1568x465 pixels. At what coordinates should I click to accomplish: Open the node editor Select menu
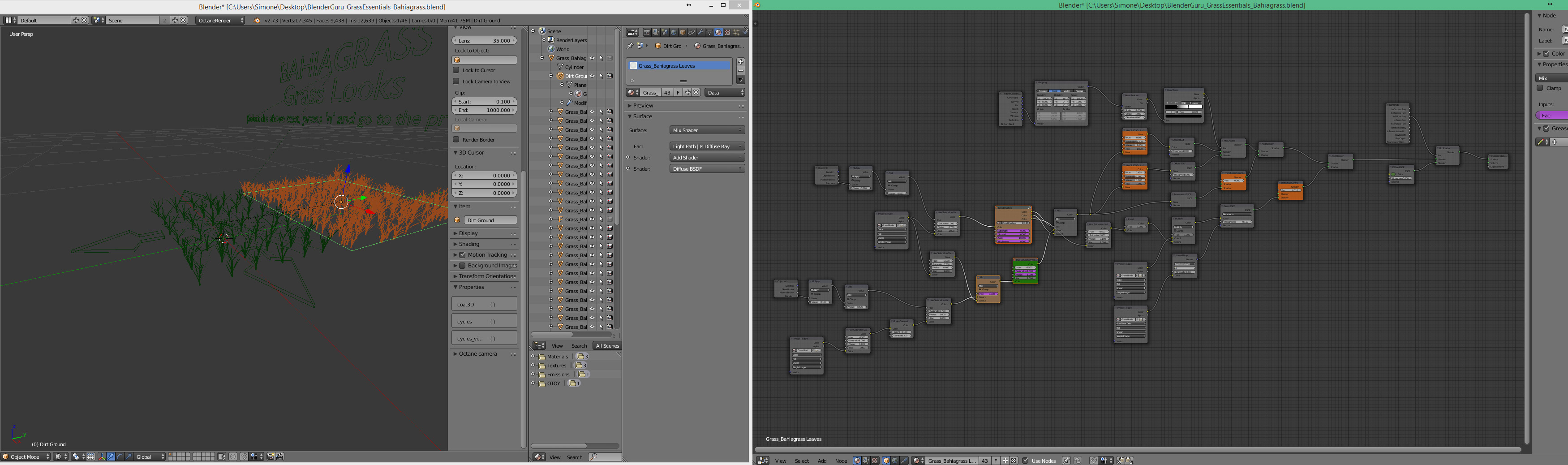(x=802, y=461)
